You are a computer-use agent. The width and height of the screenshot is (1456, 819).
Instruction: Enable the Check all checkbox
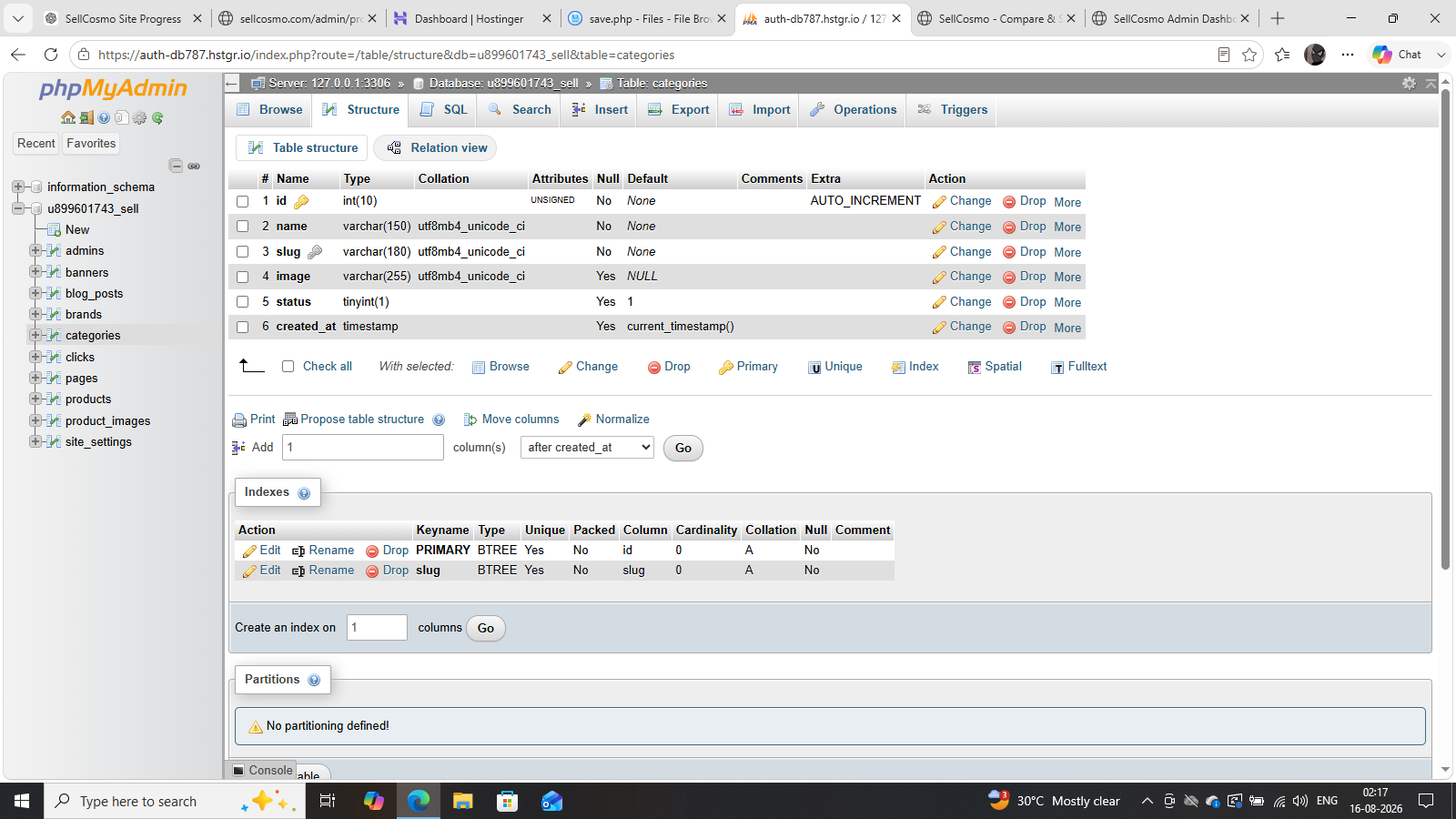[288, 367]
